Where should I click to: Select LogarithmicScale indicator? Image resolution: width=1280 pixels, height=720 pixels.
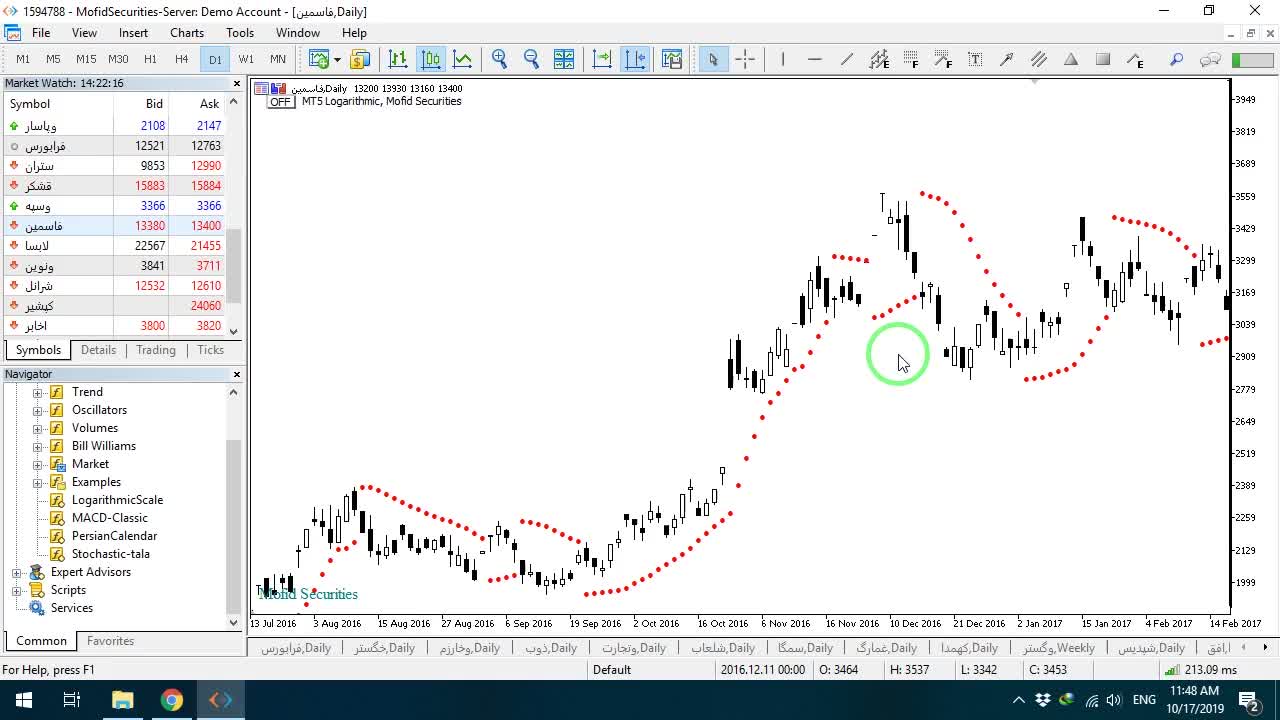117,500
